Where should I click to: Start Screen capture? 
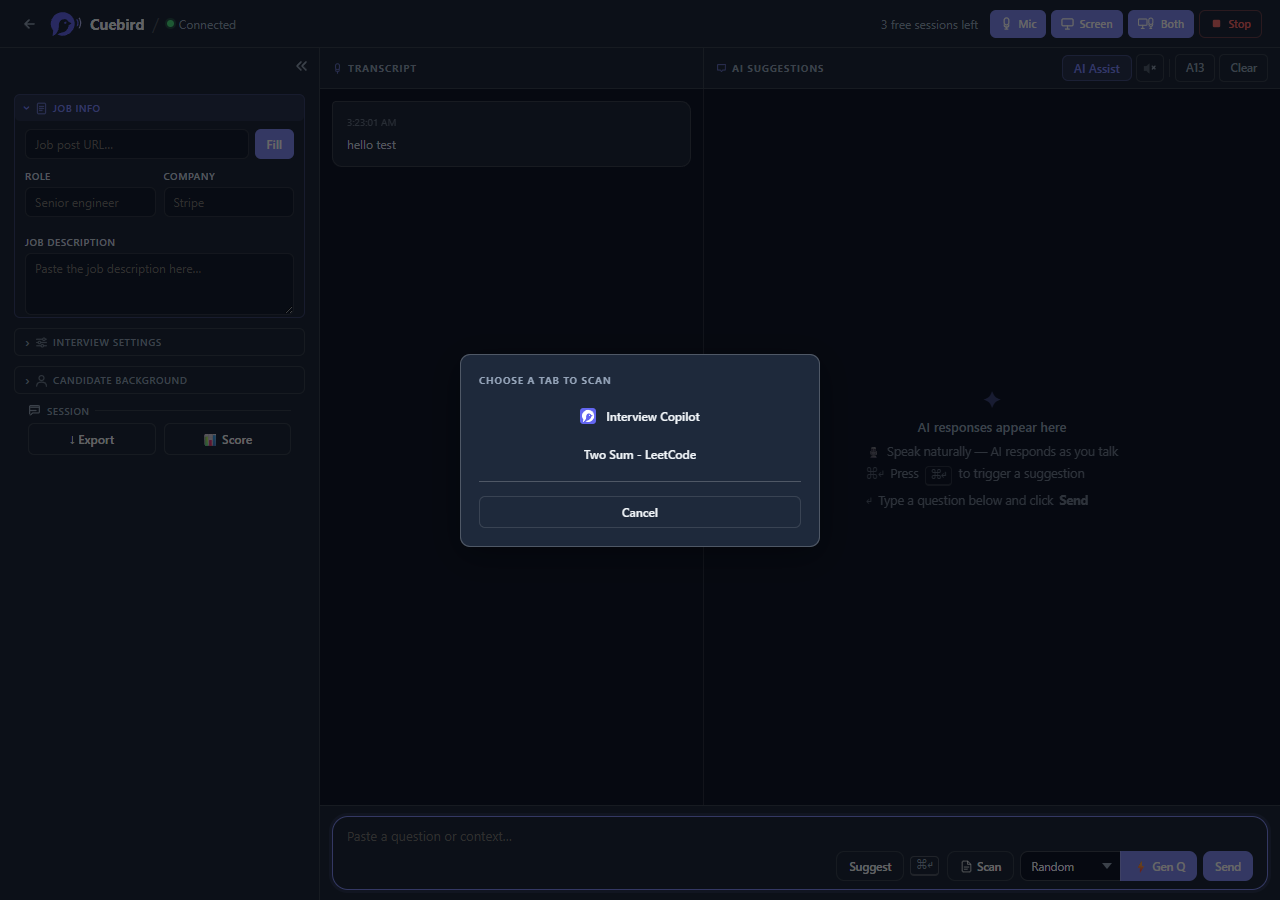tap(1087, 24)
